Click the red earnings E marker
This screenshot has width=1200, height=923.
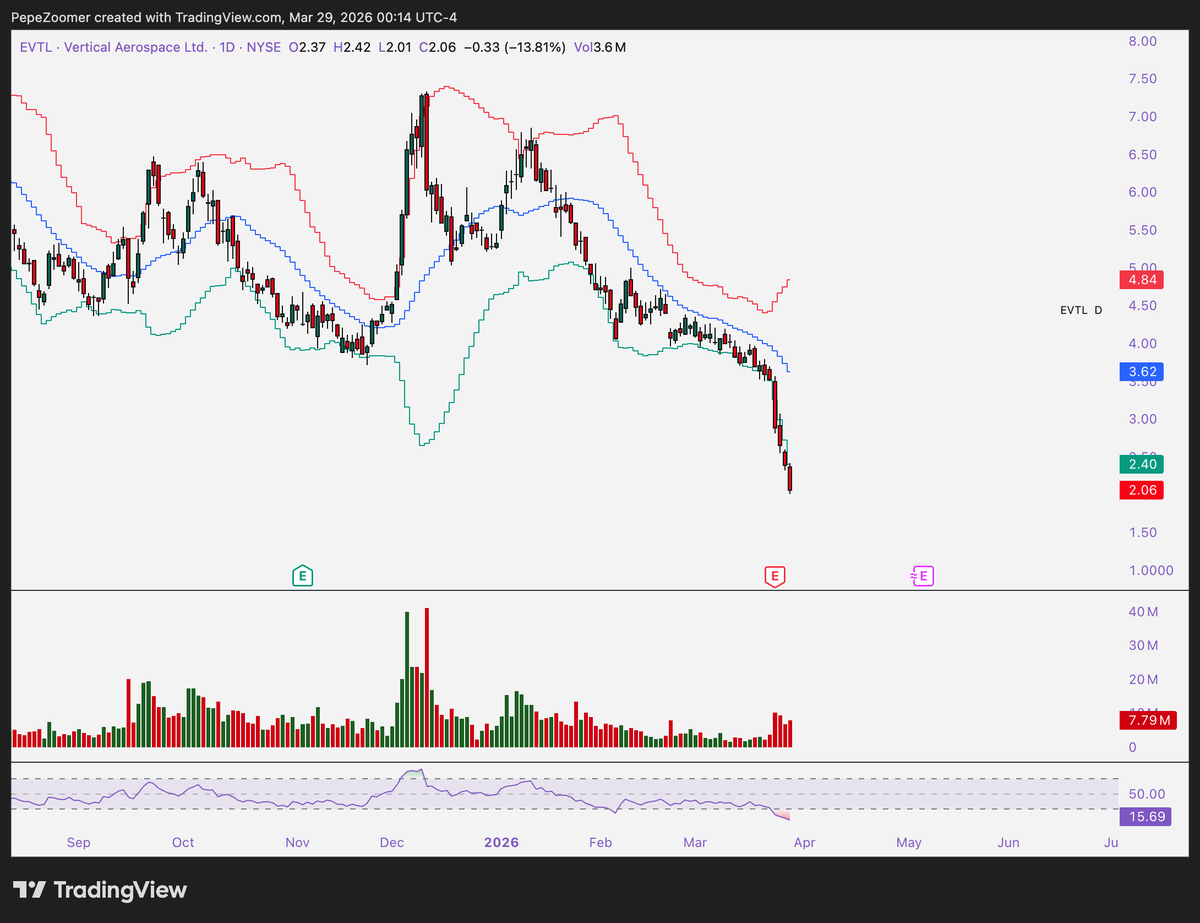point(773,575)
